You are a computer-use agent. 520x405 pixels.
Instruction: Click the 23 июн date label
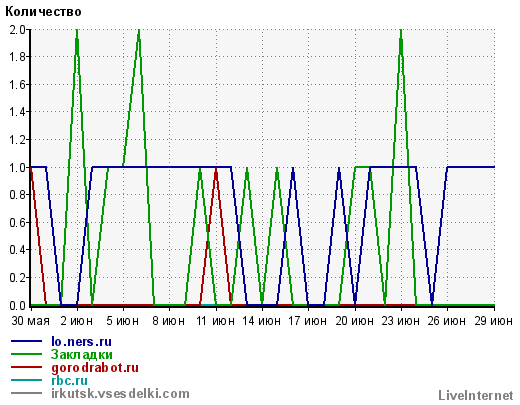point(401,321)
